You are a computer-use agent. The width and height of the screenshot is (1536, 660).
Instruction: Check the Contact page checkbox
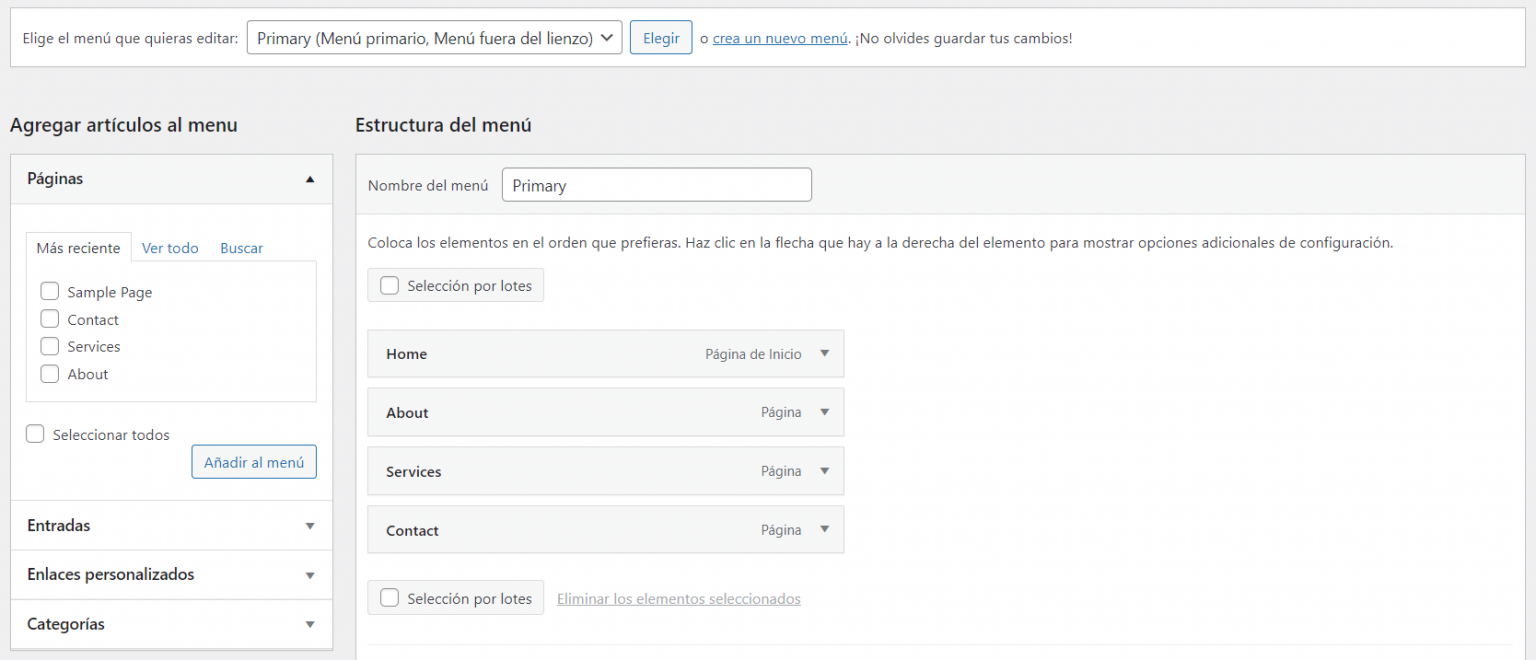[x=49, y=319]
